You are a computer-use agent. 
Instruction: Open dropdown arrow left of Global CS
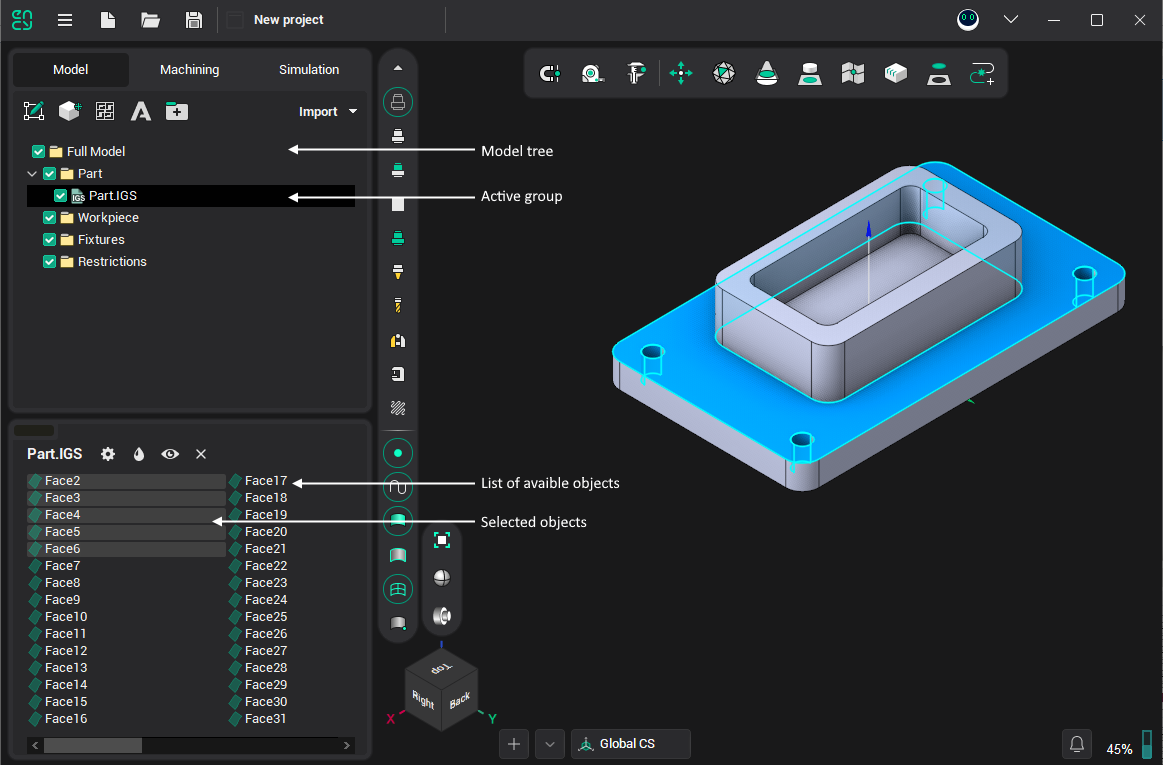point(550,744)
